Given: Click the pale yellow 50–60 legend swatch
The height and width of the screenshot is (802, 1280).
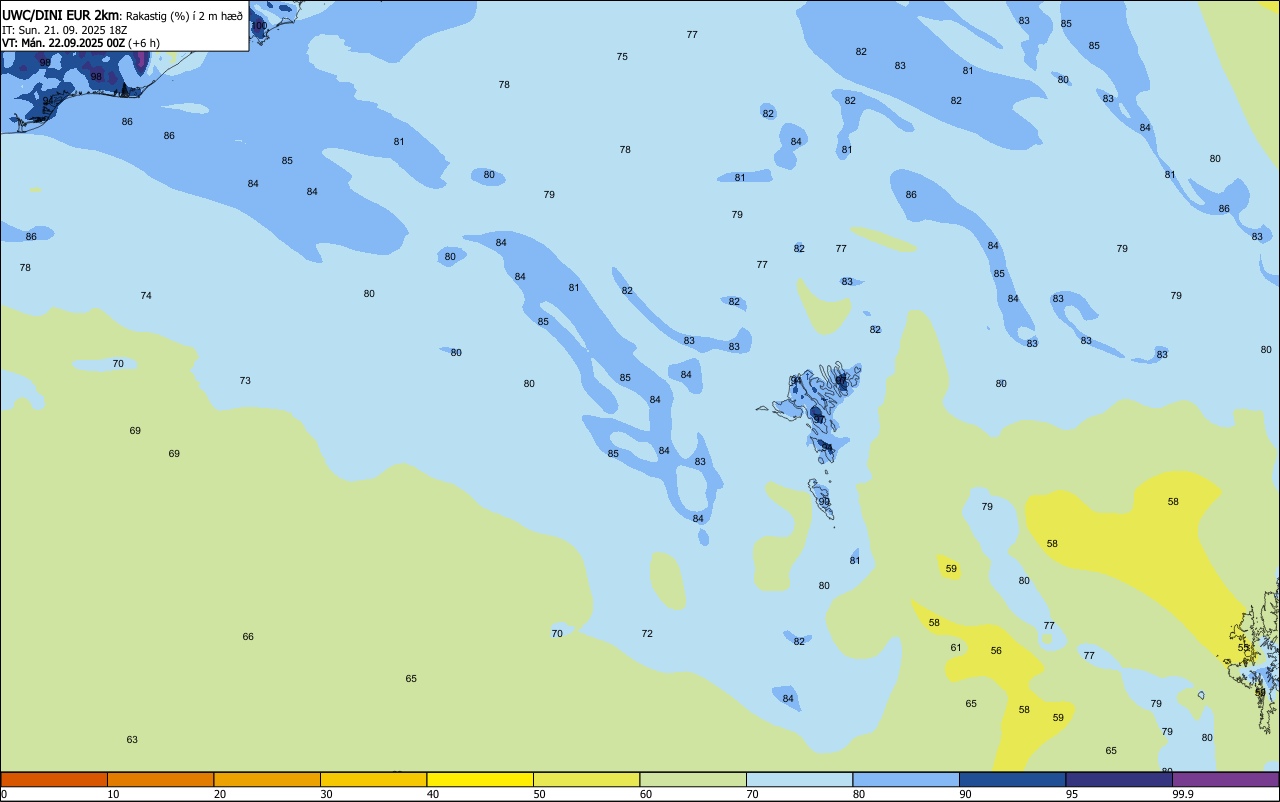Looking at the screenshot, I should pos(586,779).
